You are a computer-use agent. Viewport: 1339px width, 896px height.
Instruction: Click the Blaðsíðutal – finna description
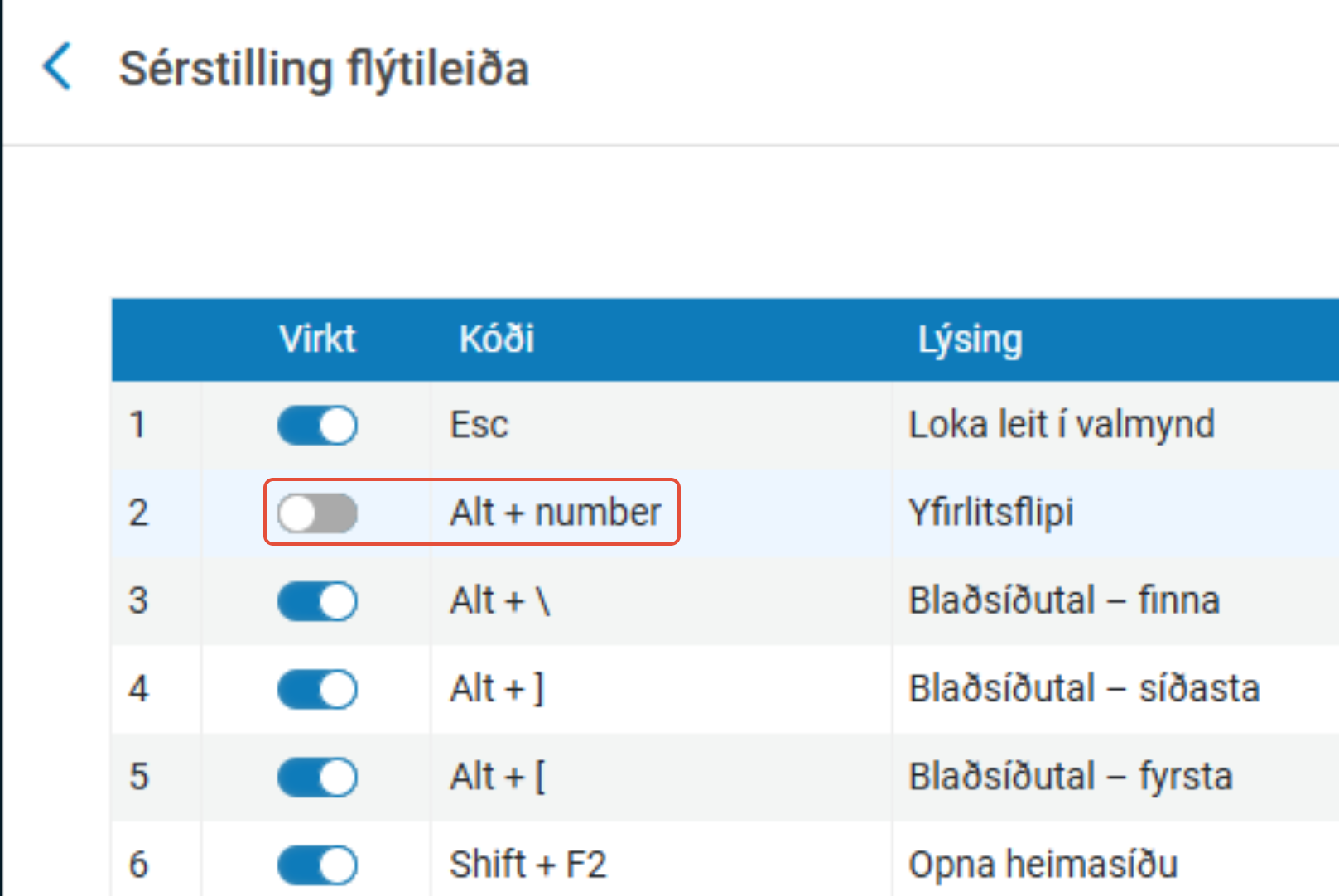[x=1064, y=600]
